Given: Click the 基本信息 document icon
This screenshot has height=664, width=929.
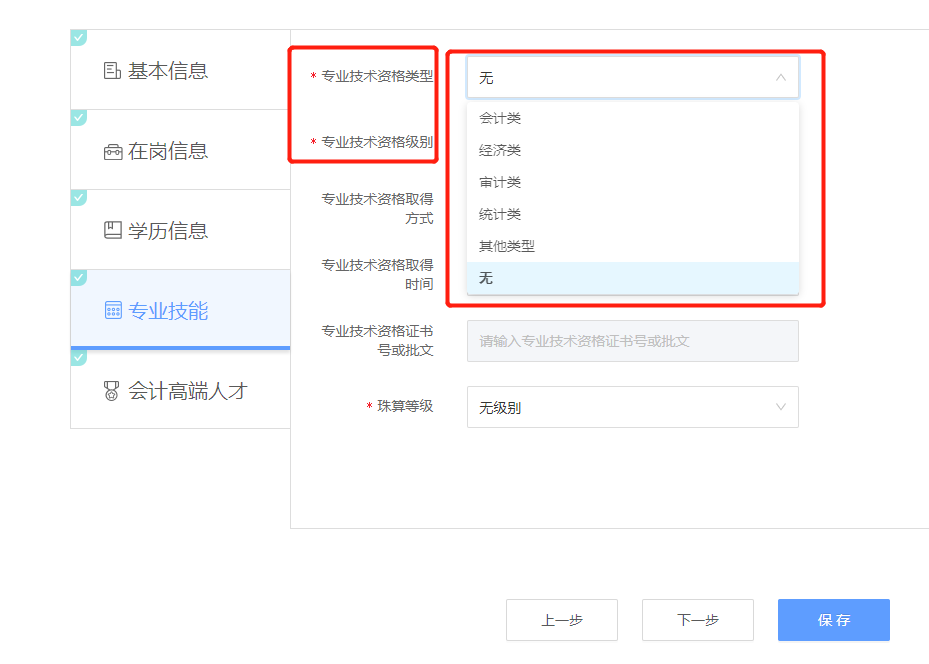Looking at the screenshot, I should tap(112, 71).
